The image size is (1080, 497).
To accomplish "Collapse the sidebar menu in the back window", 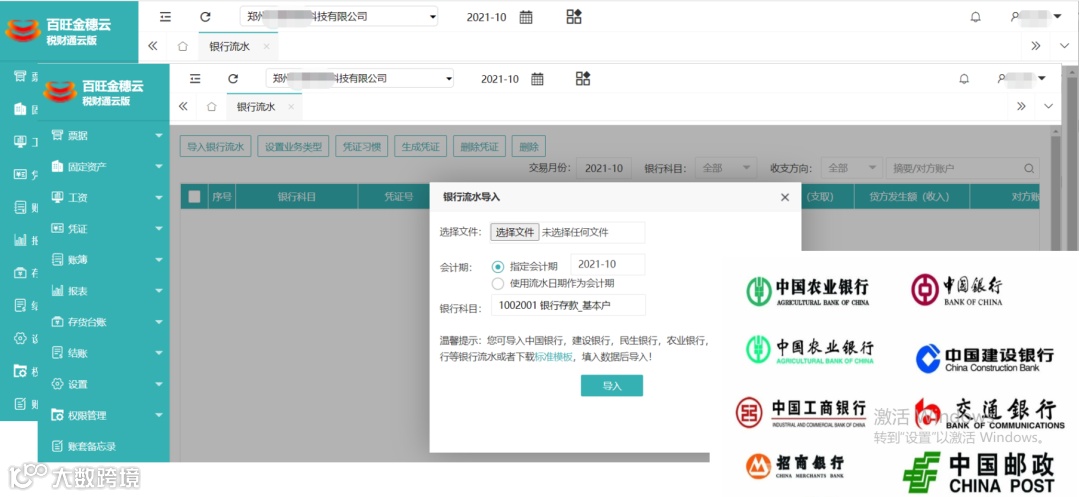I will (165, 17).
